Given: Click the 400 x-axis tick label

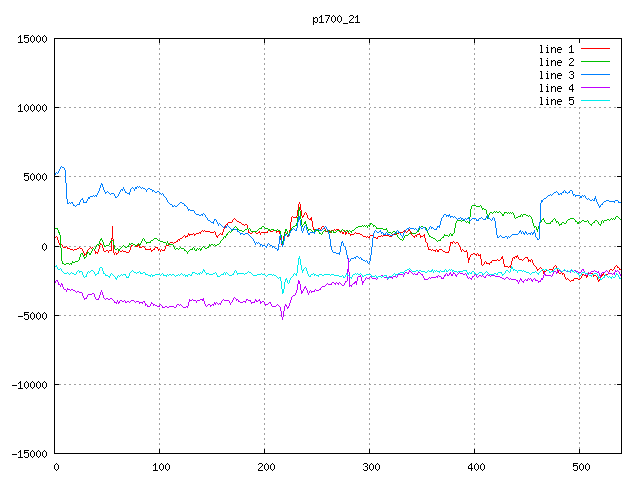Looking at the screenshot, I should tap(475, 466).
